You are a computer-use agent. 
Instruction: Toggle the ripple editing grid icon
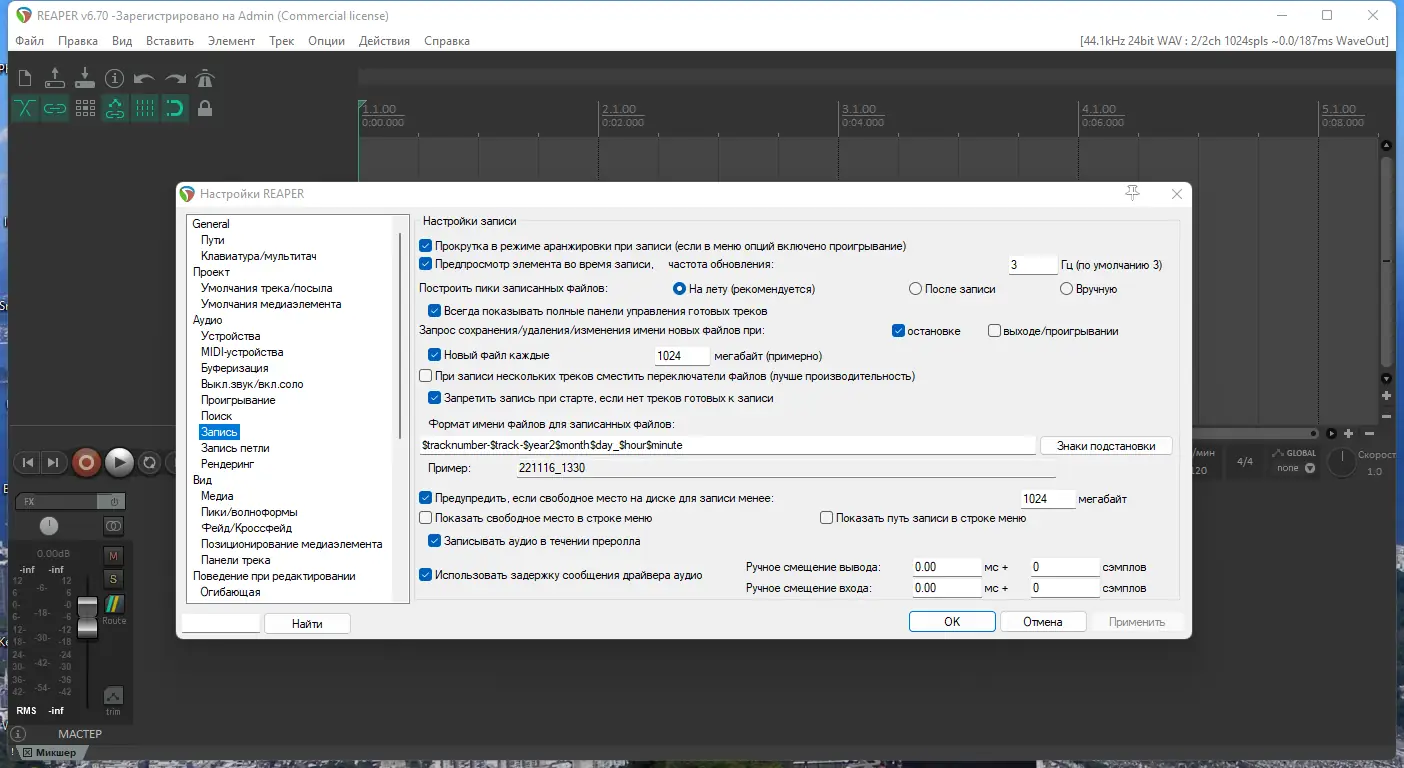coord(85,108)
